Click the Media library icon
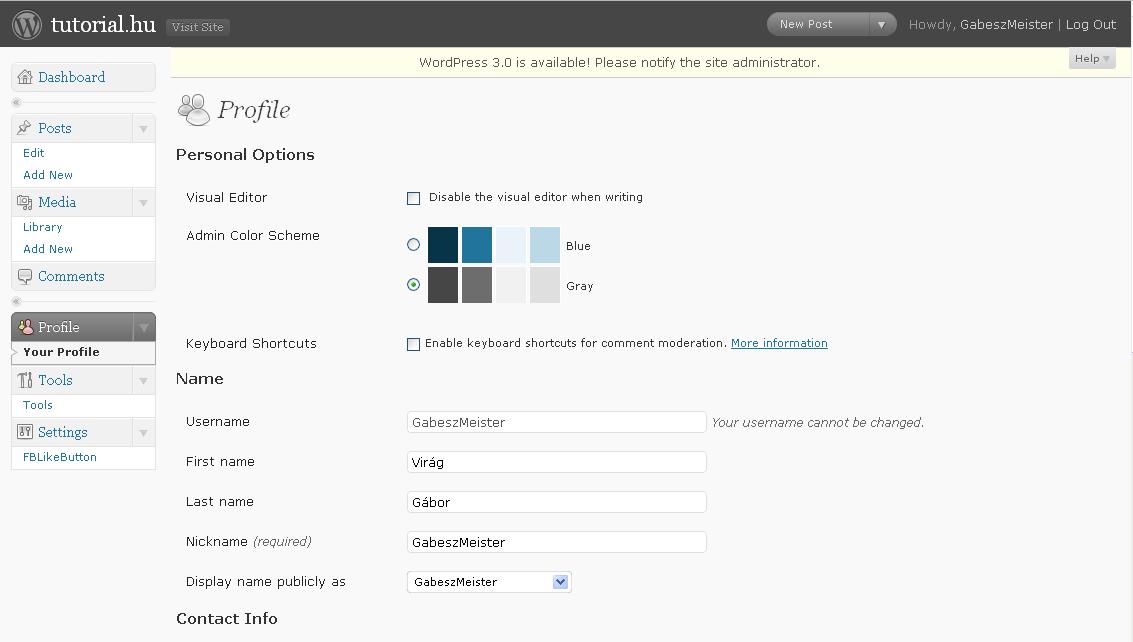The width and height of the screenshot is (1133, 642). [25, 202]
